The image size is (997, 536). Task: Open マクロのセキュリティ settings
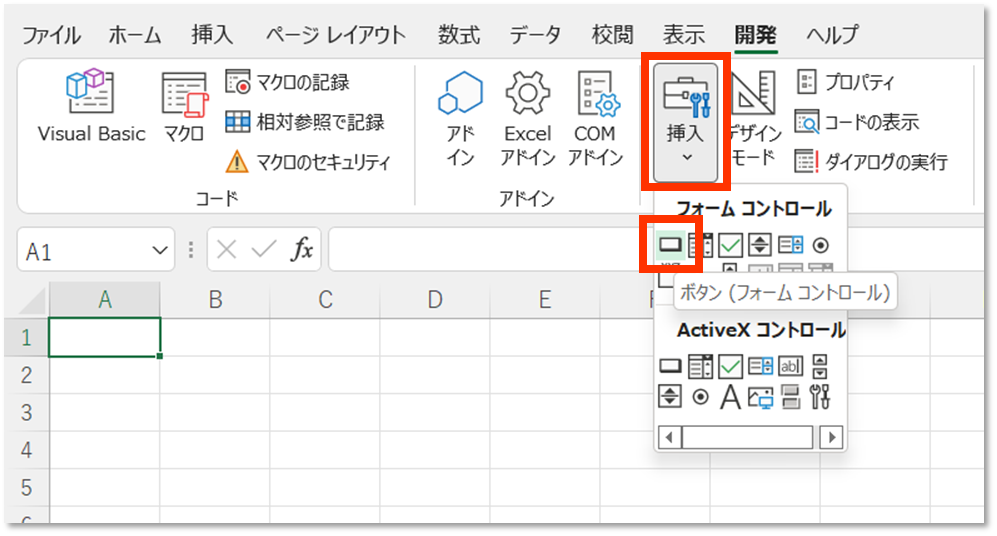[308, 162]
